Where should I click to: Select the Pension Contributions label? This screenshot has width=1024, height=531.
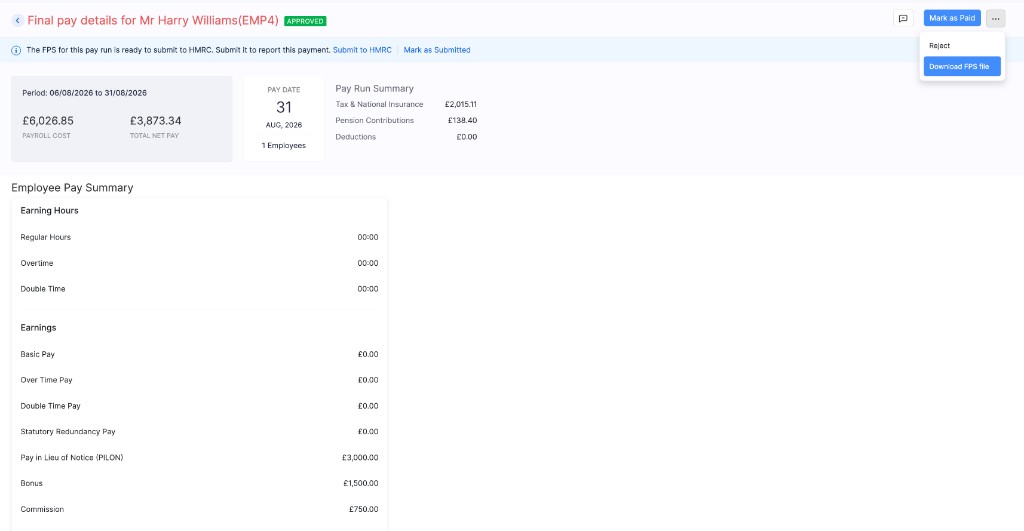tap(374, 120)
